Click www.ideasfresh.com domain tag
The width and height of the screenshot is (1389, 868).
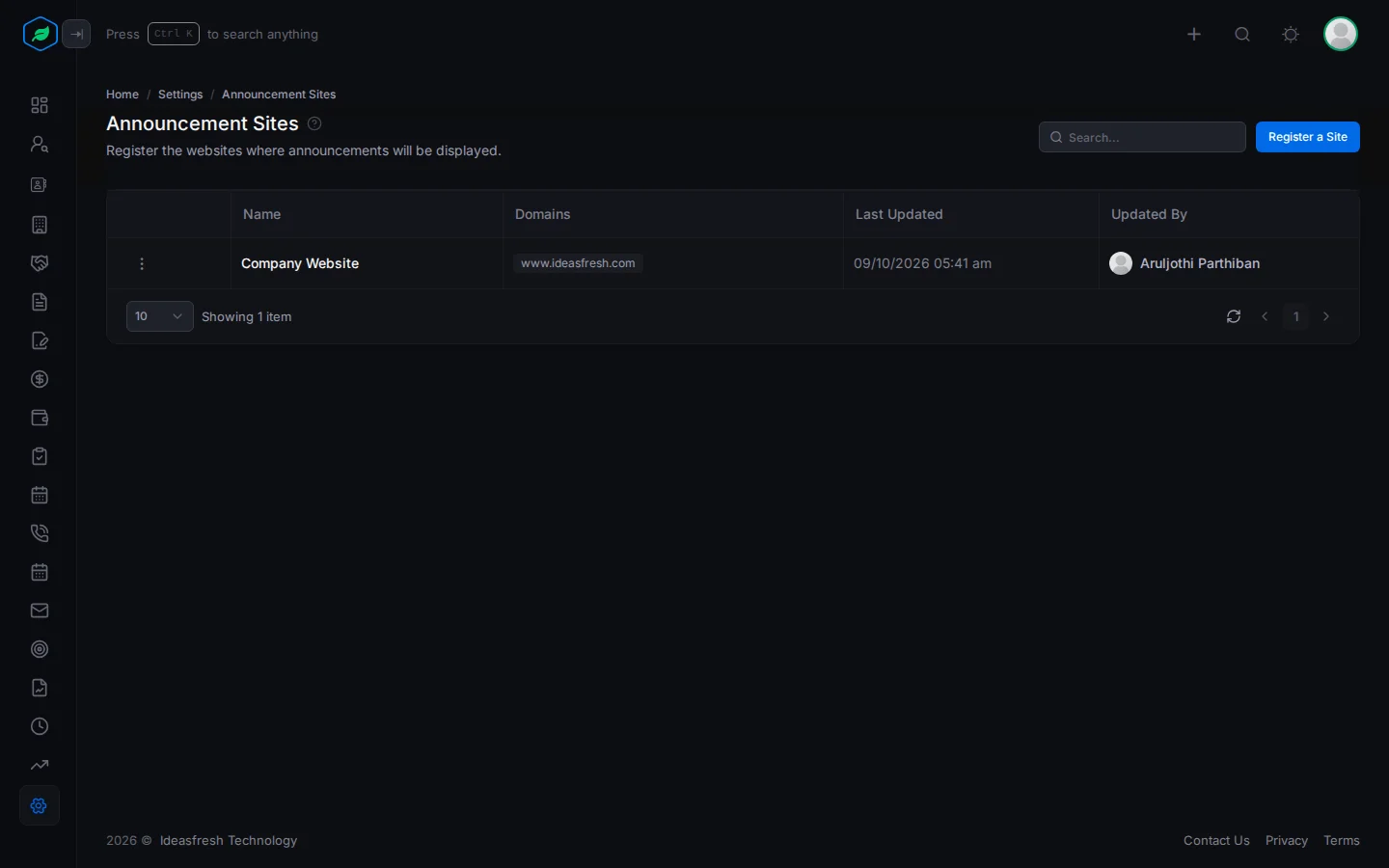tap(578, 263)
